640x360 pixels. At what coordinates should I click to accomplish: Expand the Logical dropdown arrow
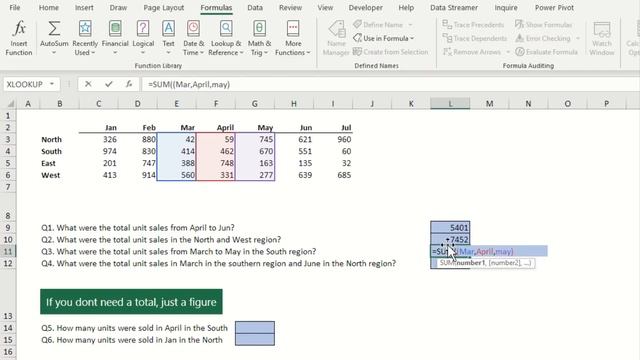[x=143, y=53]
